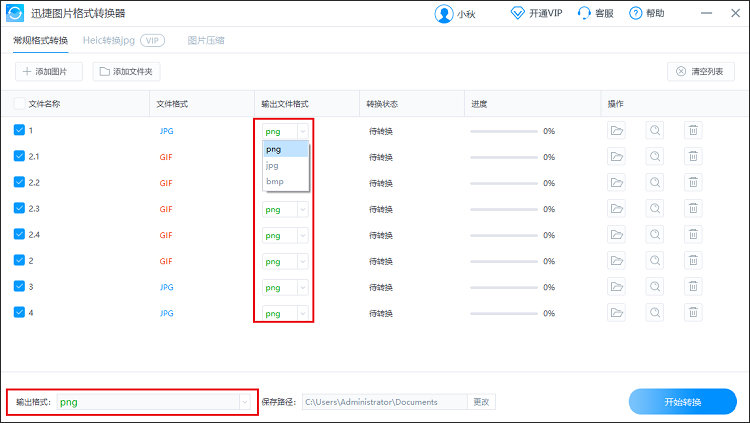Viewport: 750px width, 423px height.
Task: Uncheck file 3 checkbox
Action: 19,287
